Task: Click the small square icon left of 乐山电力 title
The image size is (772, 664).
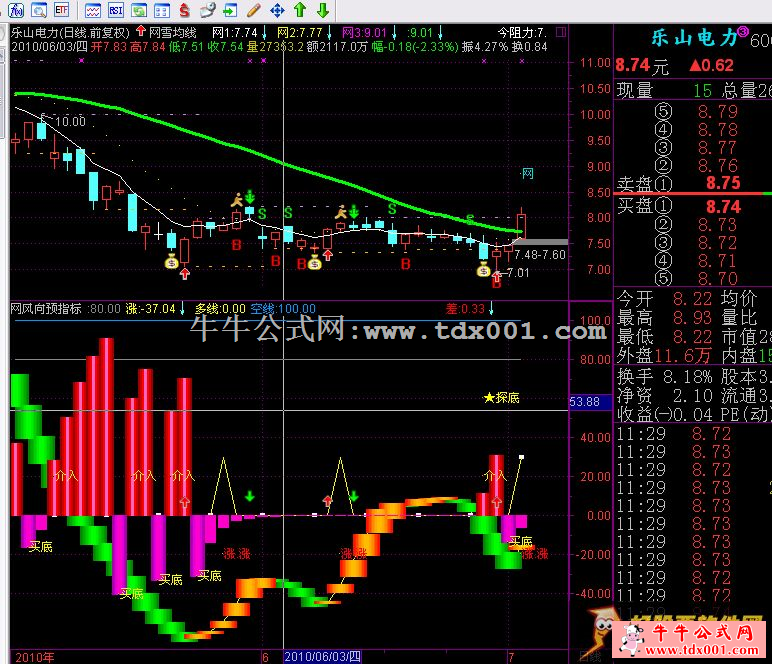Action: (5, 31)
